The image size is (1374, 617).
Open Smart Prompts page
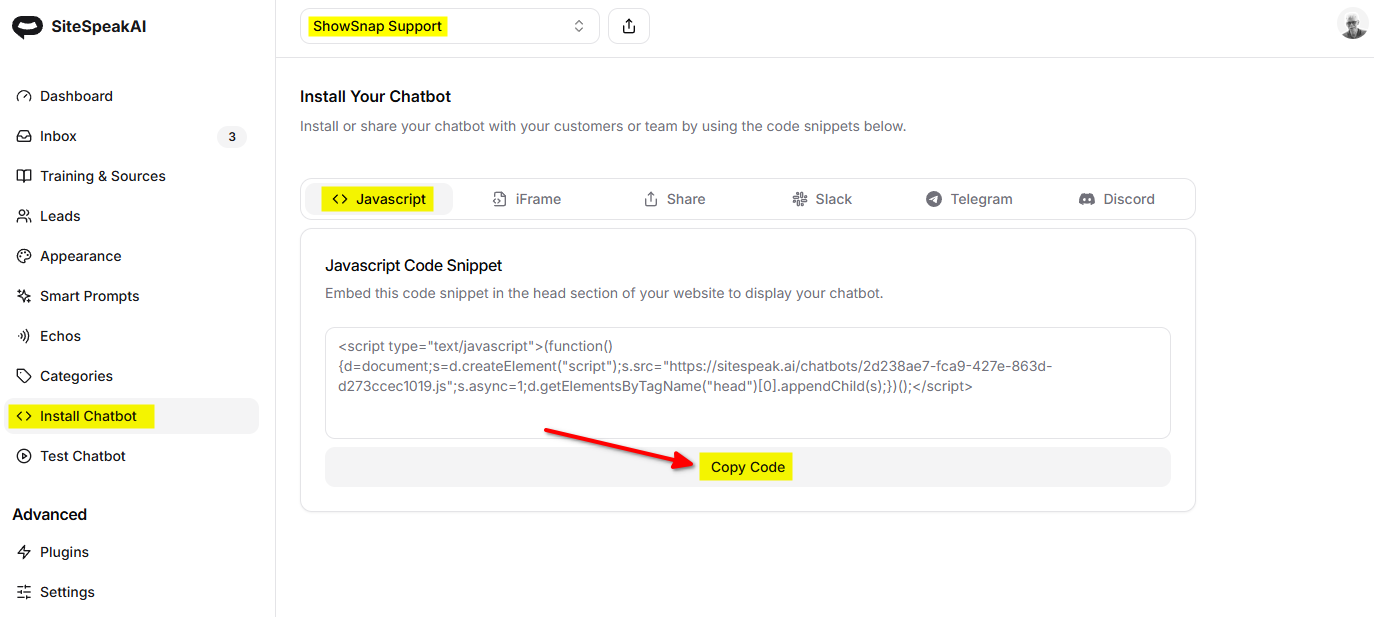132,296
